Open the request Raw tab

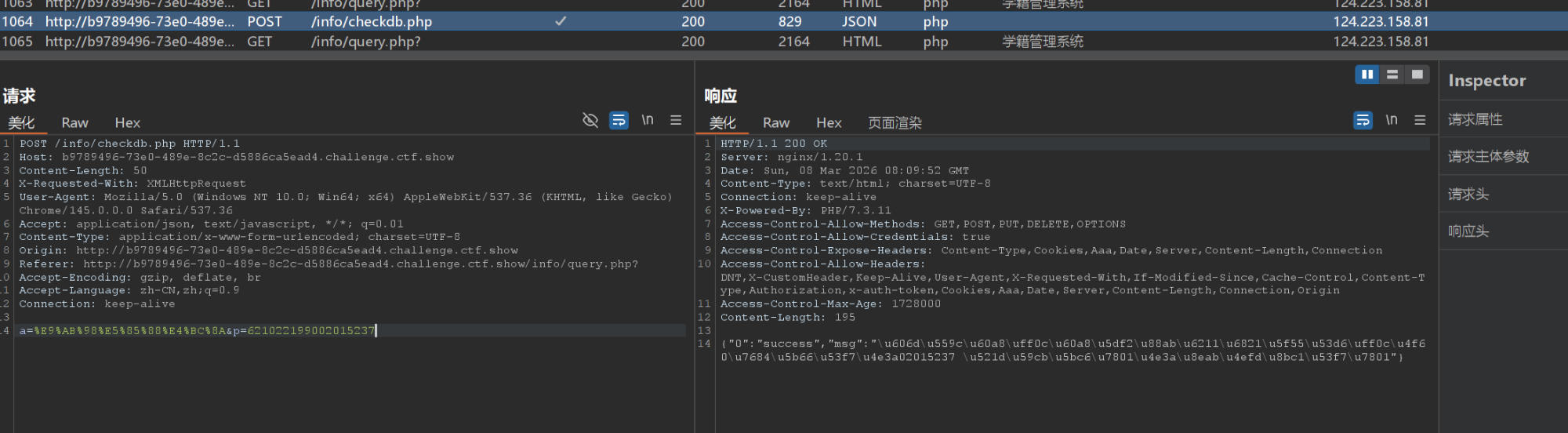[74, 122]
